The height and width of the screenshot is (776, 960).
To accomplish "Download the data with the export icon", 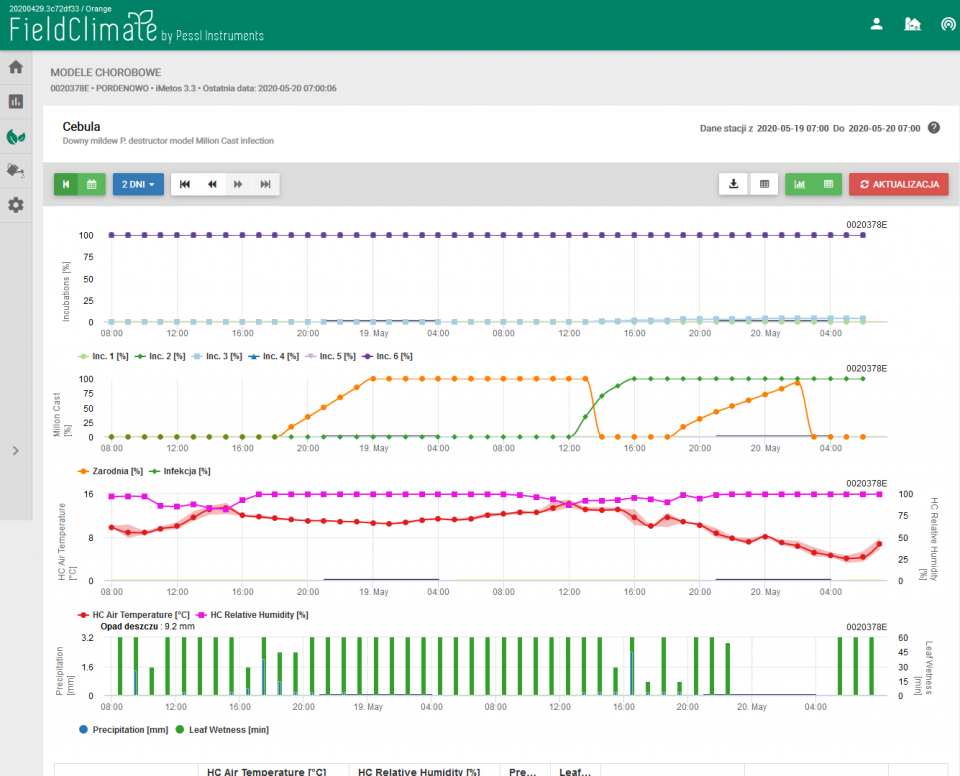I will pos(733,184).
